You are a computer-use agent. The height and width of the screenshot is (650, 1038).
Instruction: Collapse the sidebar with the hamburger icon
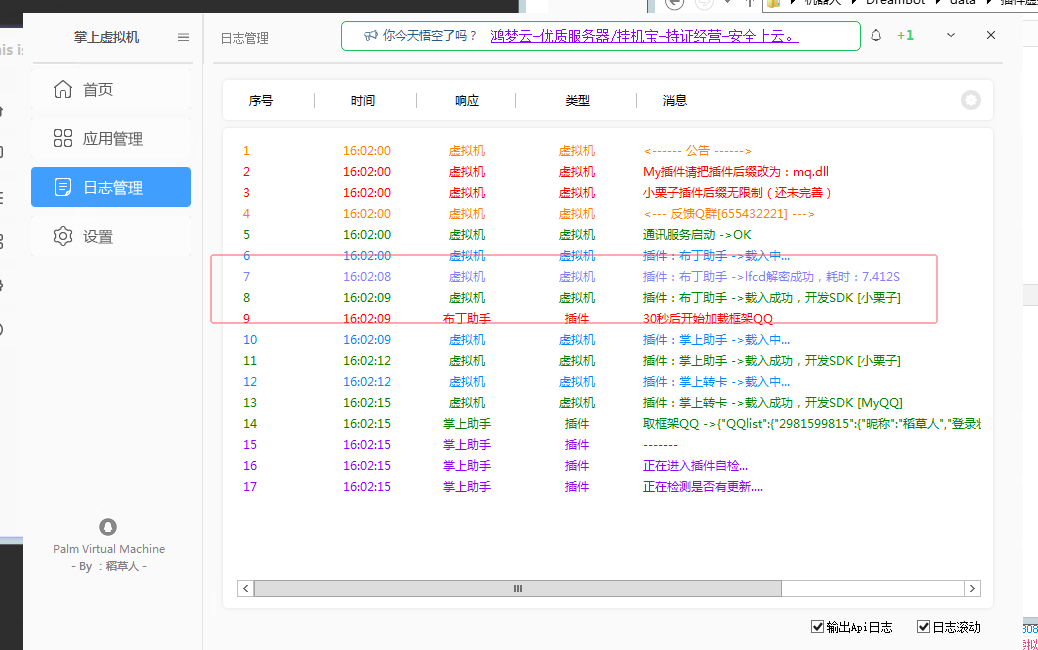coord(183,37)
